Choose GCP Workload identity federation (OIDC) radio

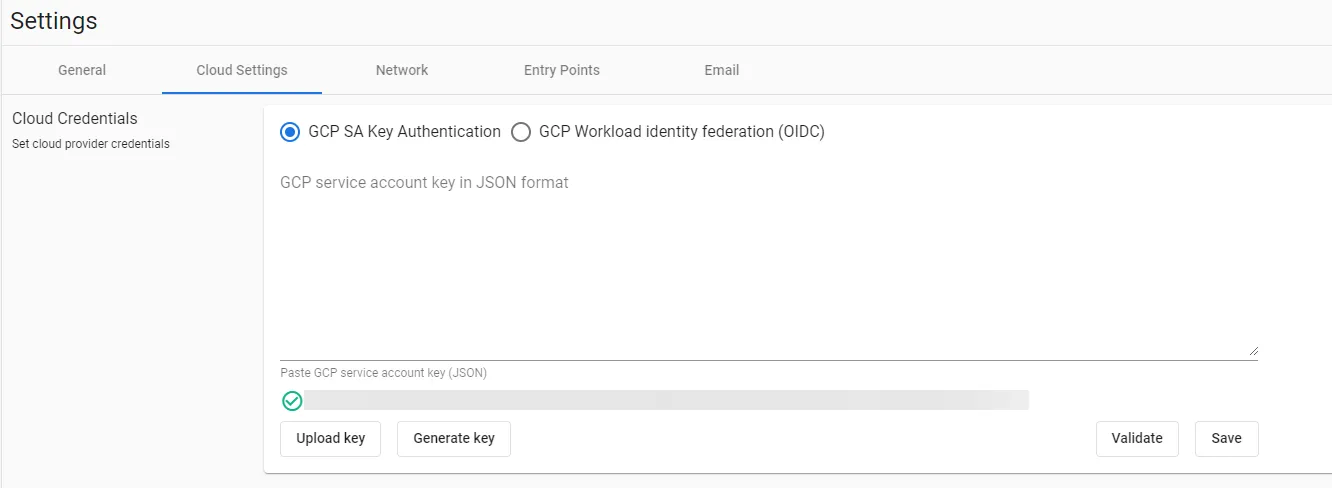point(521,132)
